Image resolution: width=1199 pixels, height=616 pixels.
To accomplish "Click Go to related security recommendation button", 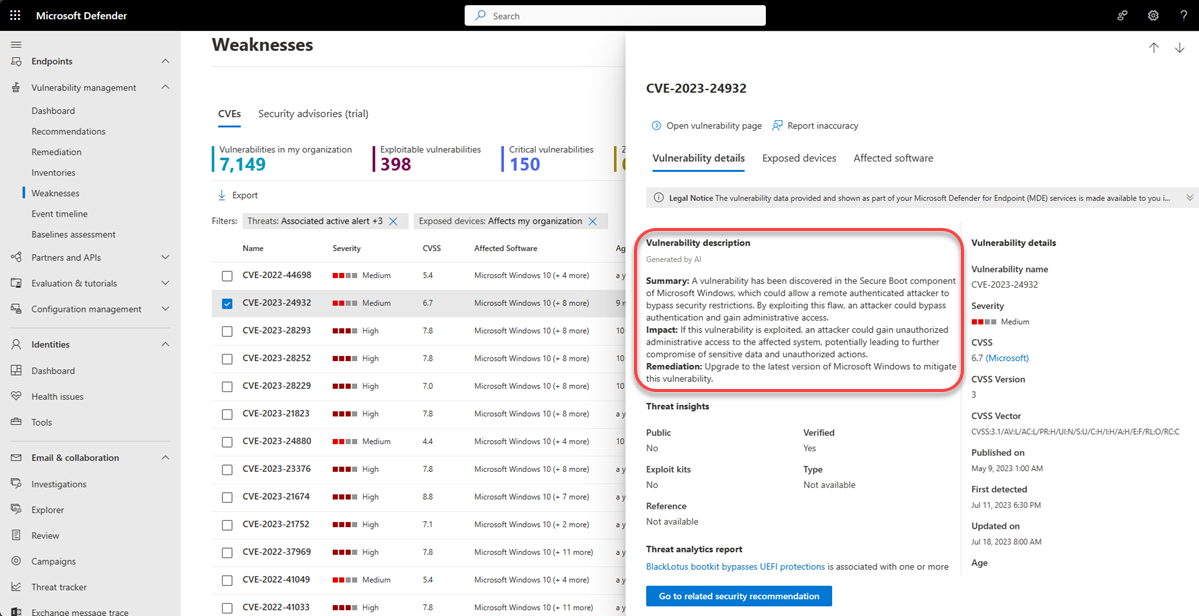I will (739, 596).
